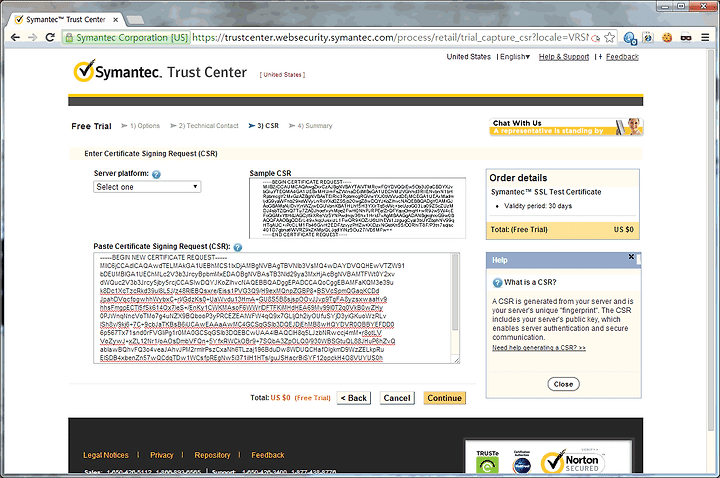Click the Sample CSR text box
The width and height of the screenshot is (720, 478).
[x=357, y=208]
